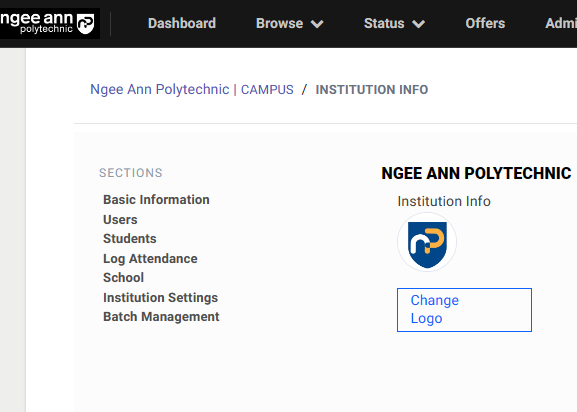Screen dimensions: 577x412
Task: Click the Ngee Ann Polytechnic header logo
Action: [50, 24]
